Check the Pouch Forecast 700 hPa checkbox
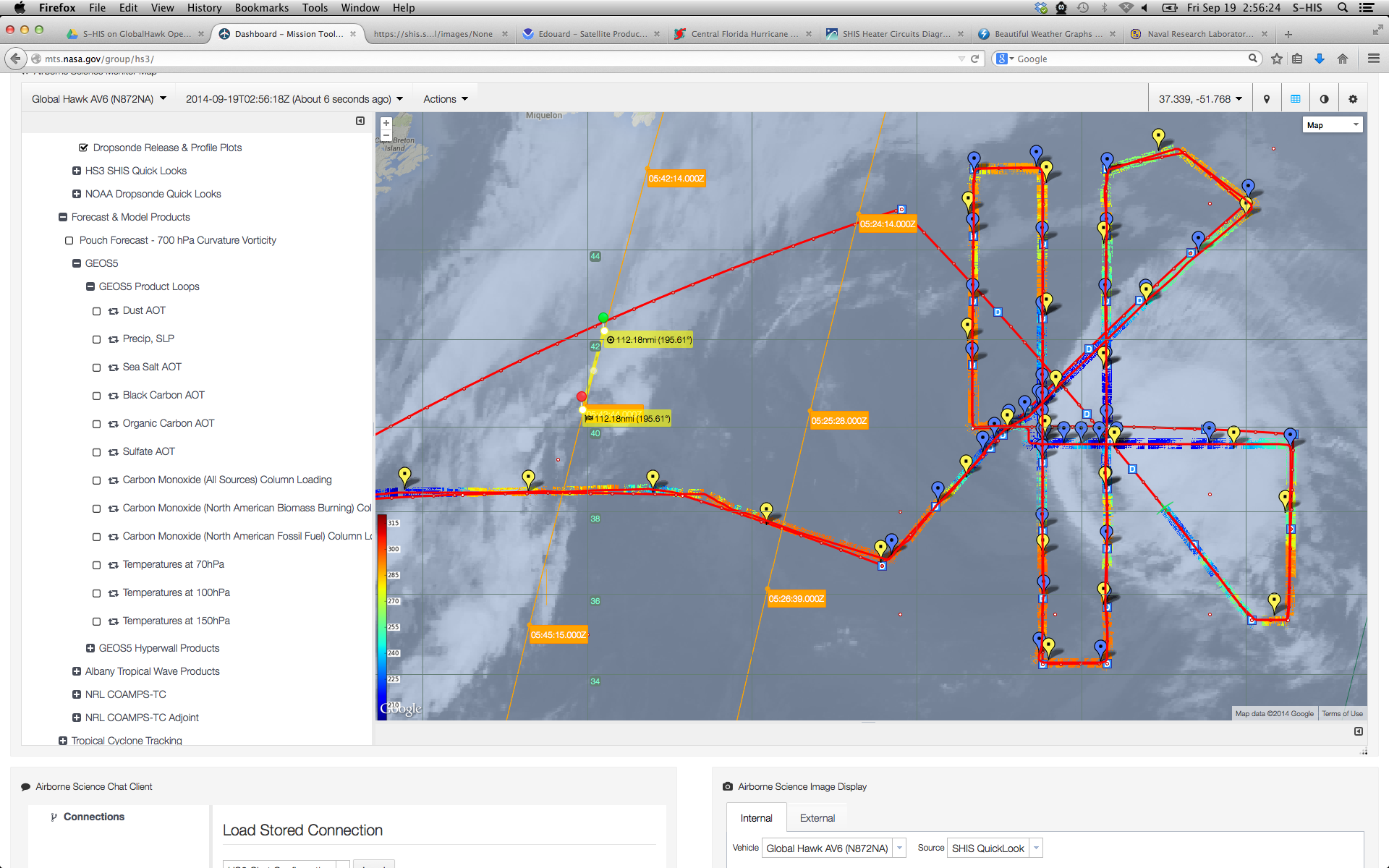Screen dimensions: 1389x868 coord(69,241)
